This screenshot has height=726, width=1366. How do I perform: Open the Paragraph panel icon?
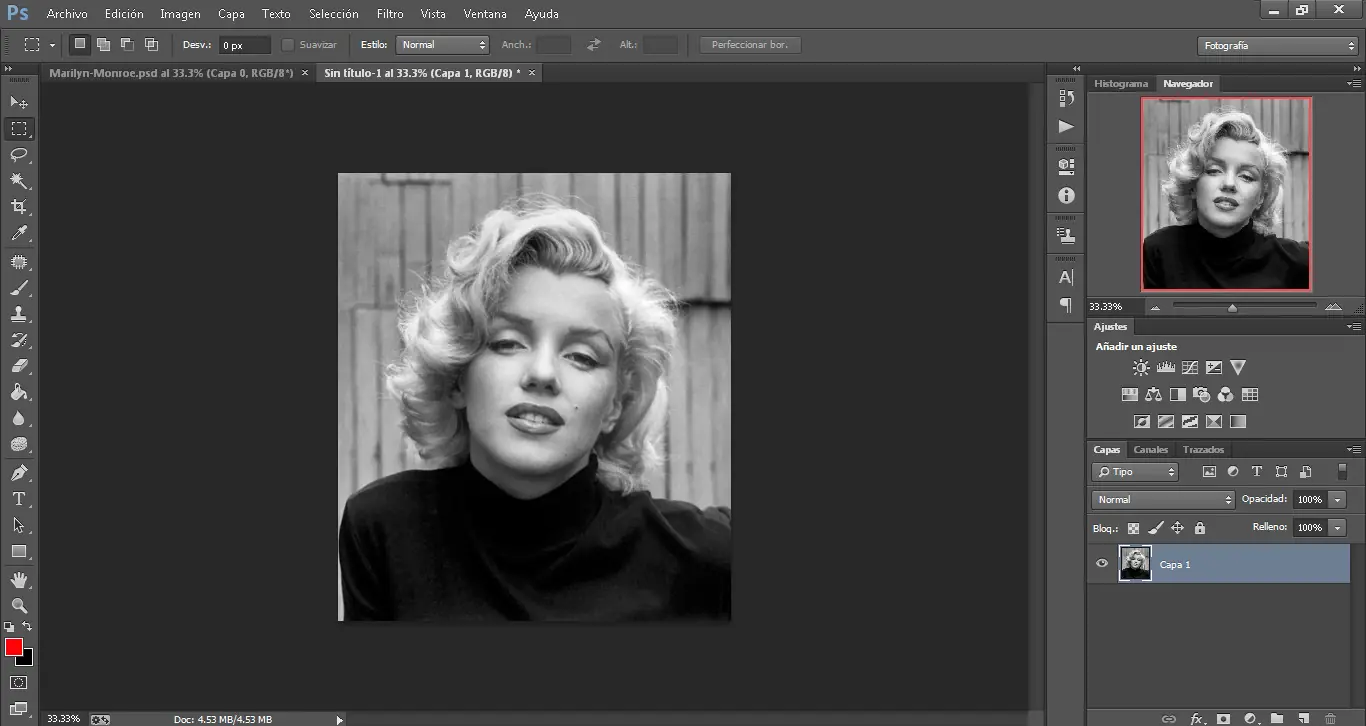(1066, 305)
